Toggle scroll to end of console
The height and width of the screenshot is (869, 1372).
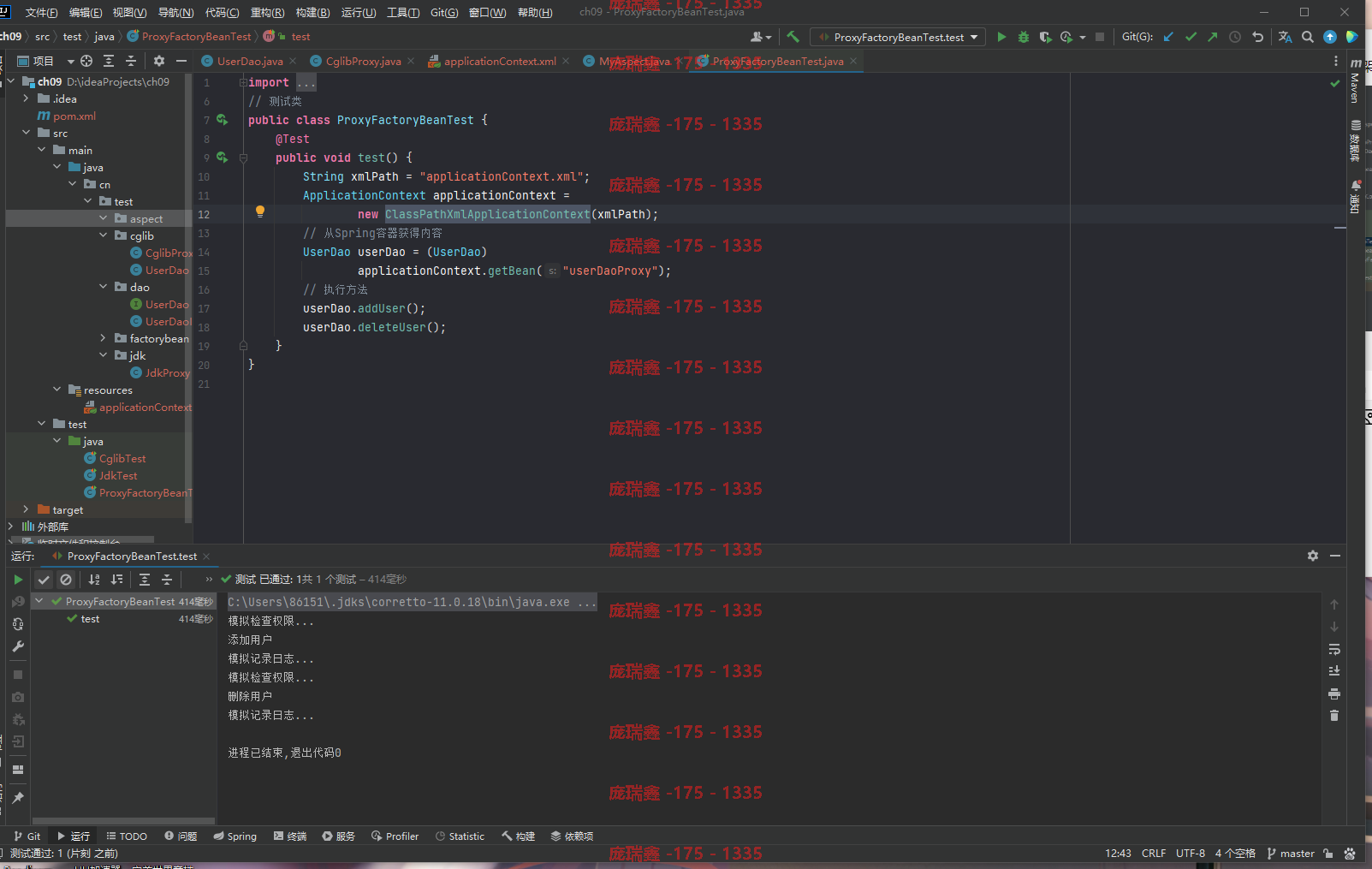point(1334,671)
